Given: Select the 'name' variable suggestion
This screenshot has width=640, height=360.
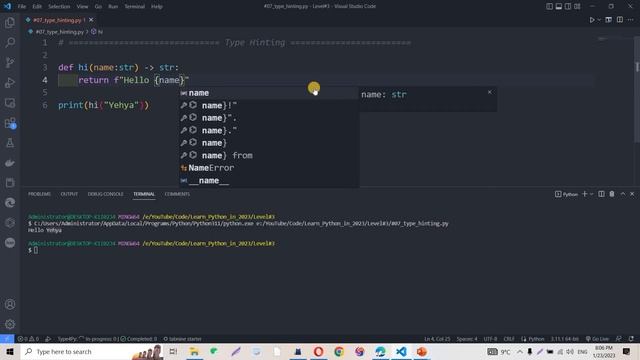Looking at the screenshot, I should (269, 93).
